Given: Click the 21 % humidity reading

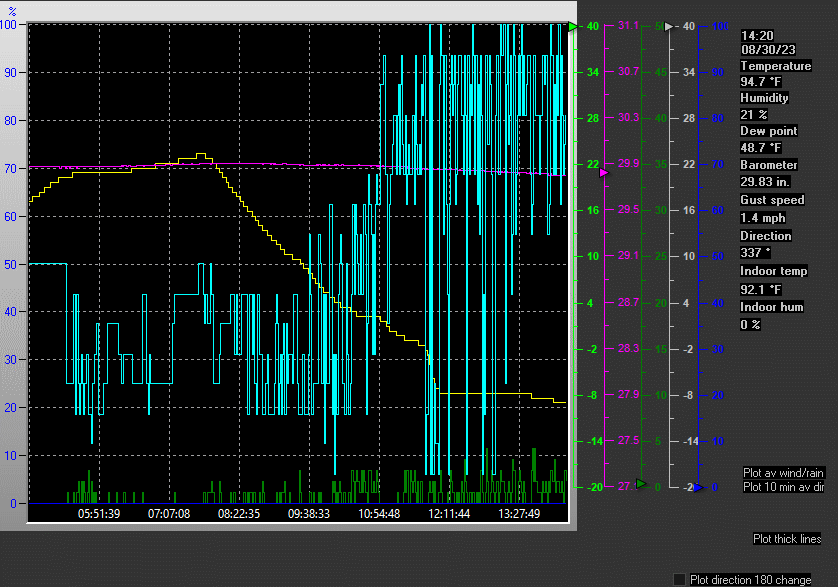Looking at the screenshot, I should tap(754, 114).
